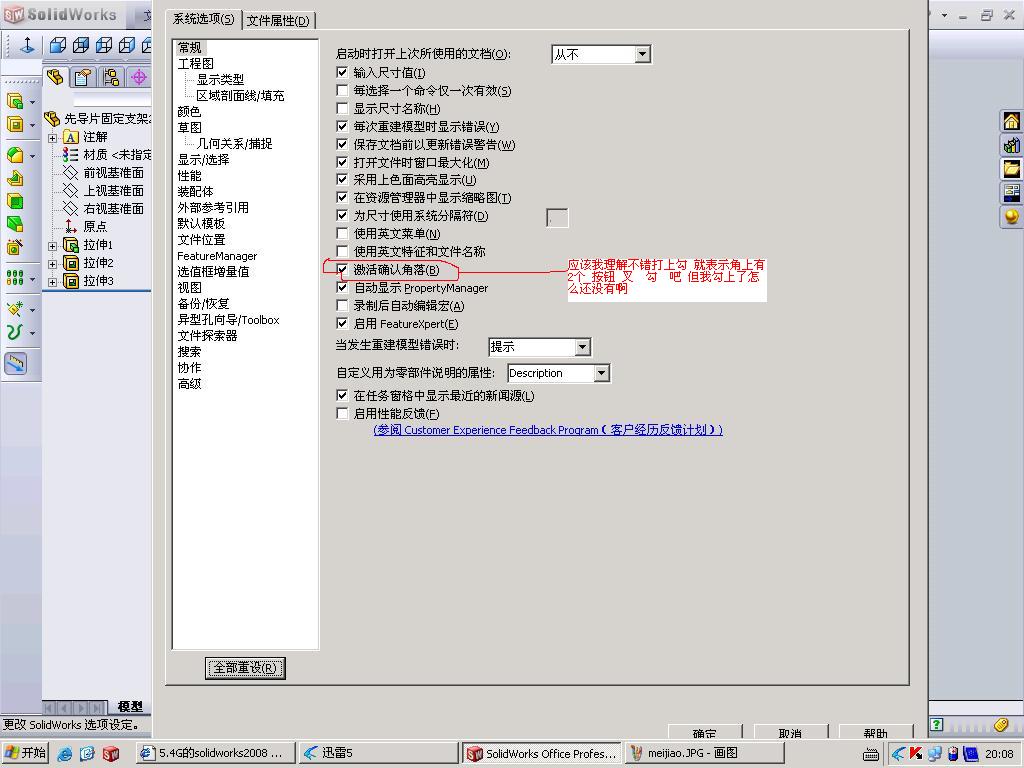1024x768 pixels.
Task: Enable the 使用英文菜单 checkbox
Action: point(342,233)
